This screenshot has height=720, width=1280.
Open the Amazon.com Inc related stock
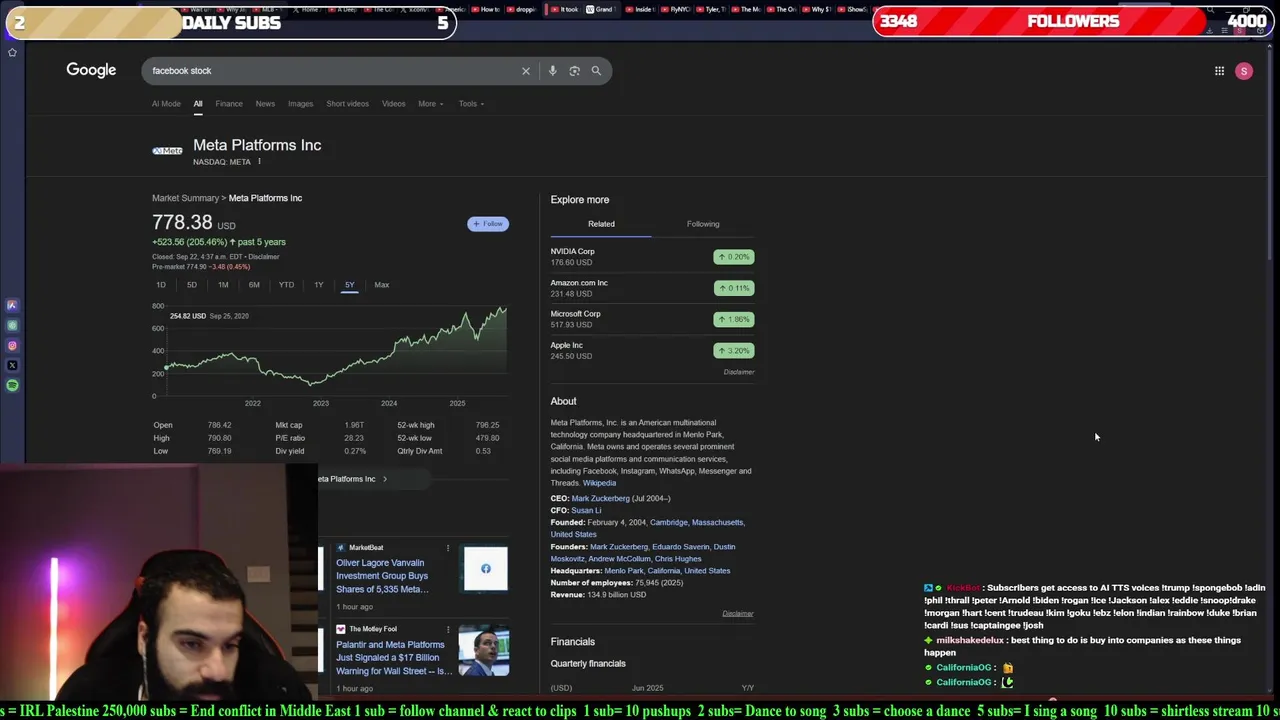pyautogui.click(x=652, y=288)
